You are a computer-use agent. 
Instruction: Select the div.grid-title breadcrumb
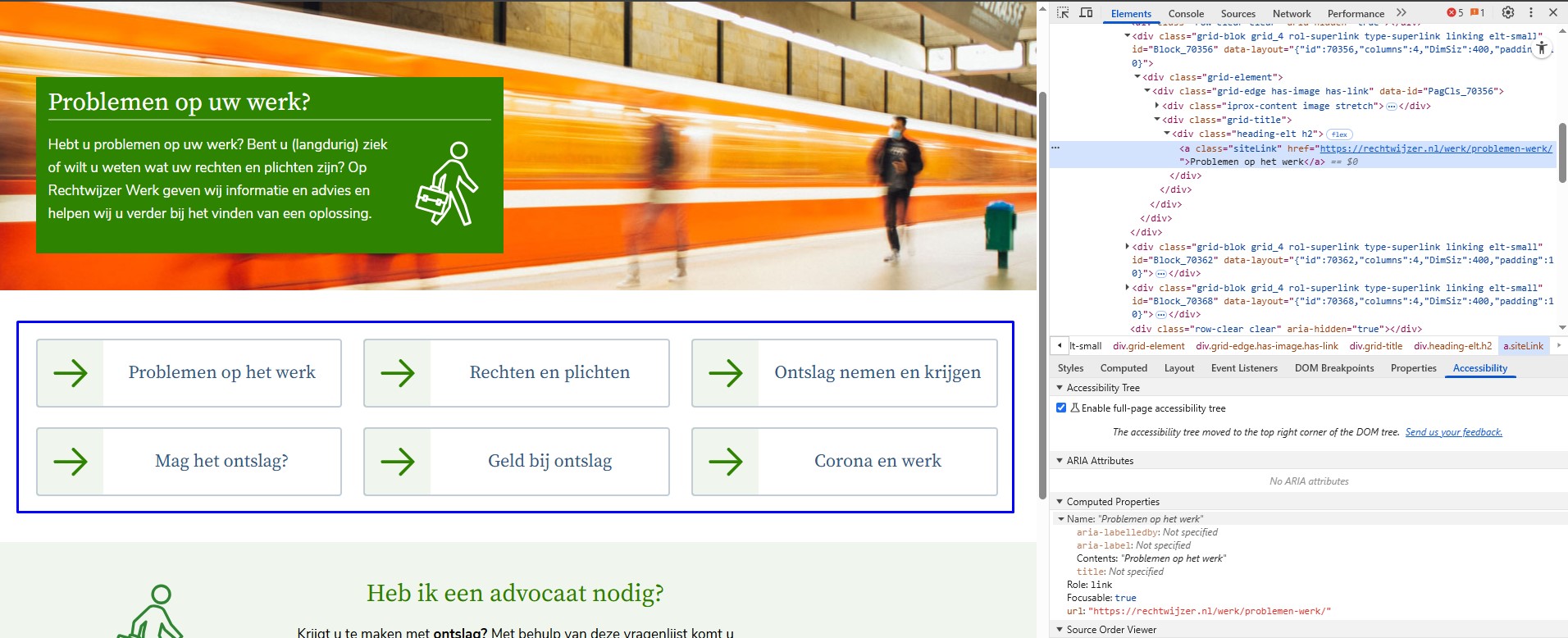[1375, 346]
